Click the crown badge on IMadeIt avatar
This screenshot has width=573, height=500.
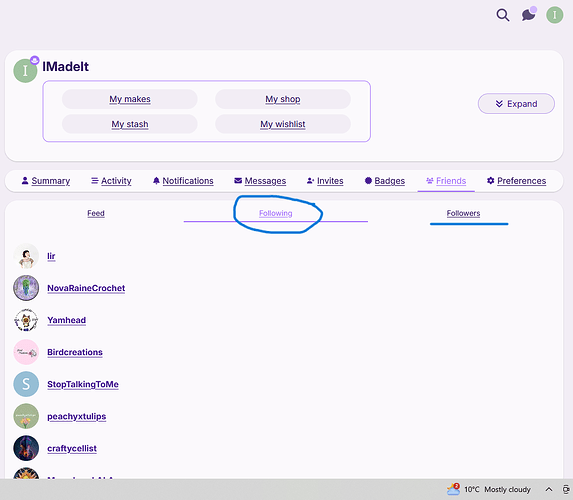[35, 60]
